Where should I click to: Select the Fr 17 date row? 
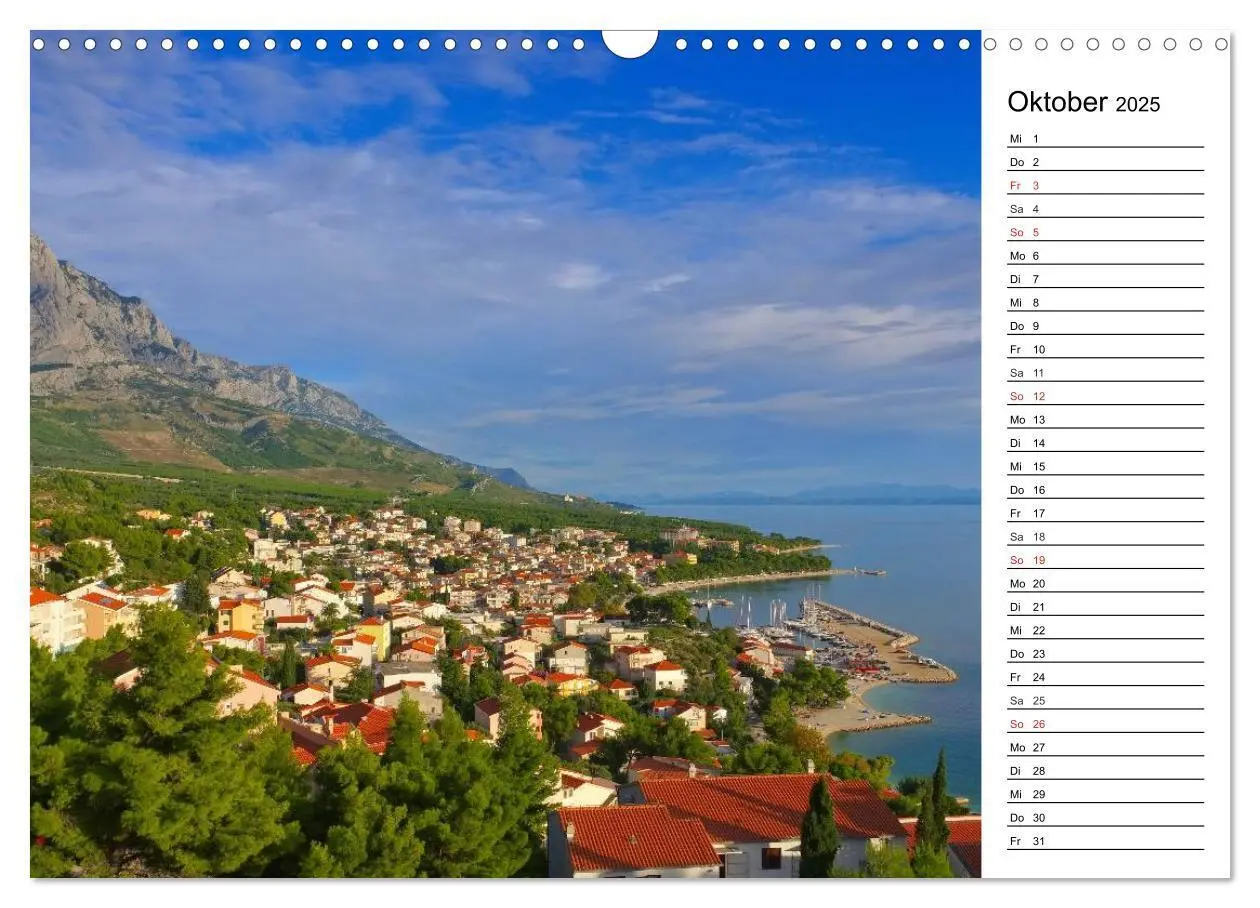(1105, 513)
